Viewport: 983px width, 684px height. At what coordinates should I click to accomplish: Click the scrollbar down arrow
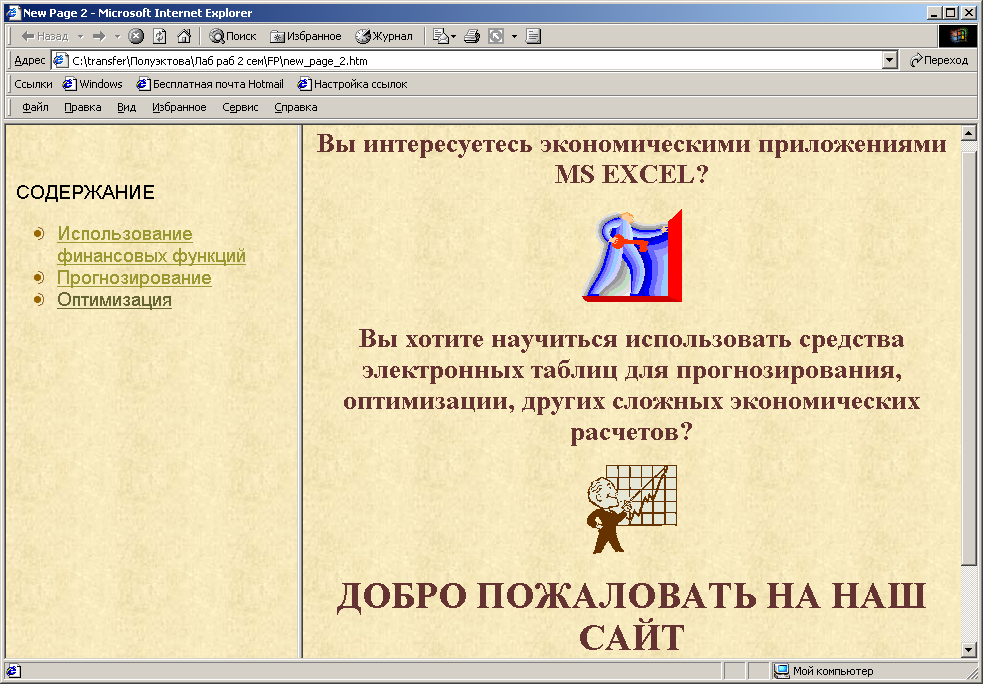click(x=969, y=650)
